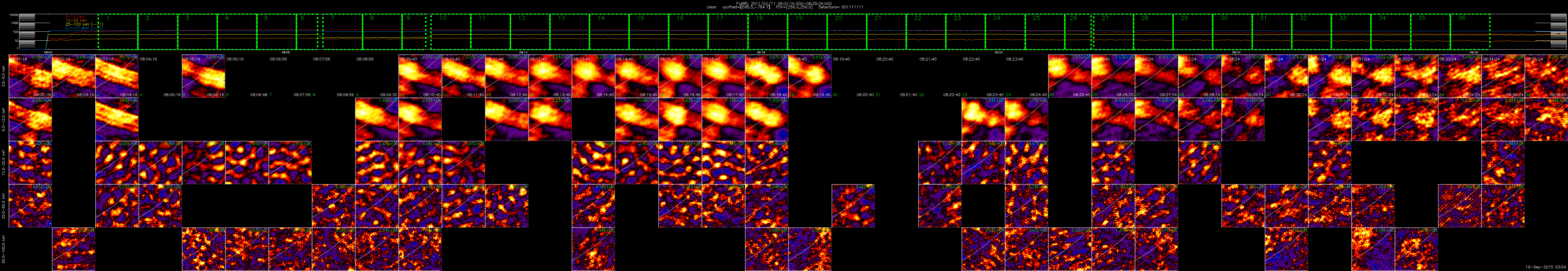This screenshot has height=271, width=1568.
Task: Open the 3-6 keV image starting 08:05:16
Action: (x=203, y=76)
